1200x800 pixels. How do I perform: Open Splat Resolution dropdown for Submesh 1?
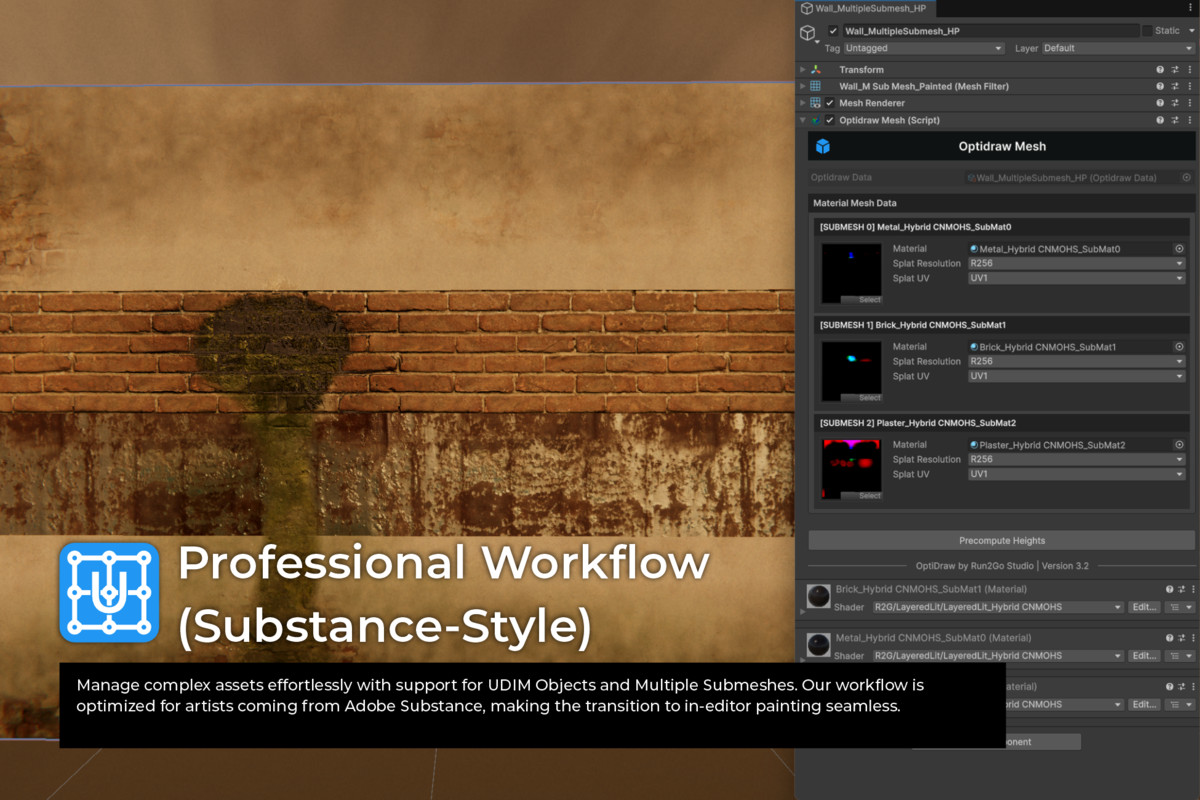coord(1076,362)
